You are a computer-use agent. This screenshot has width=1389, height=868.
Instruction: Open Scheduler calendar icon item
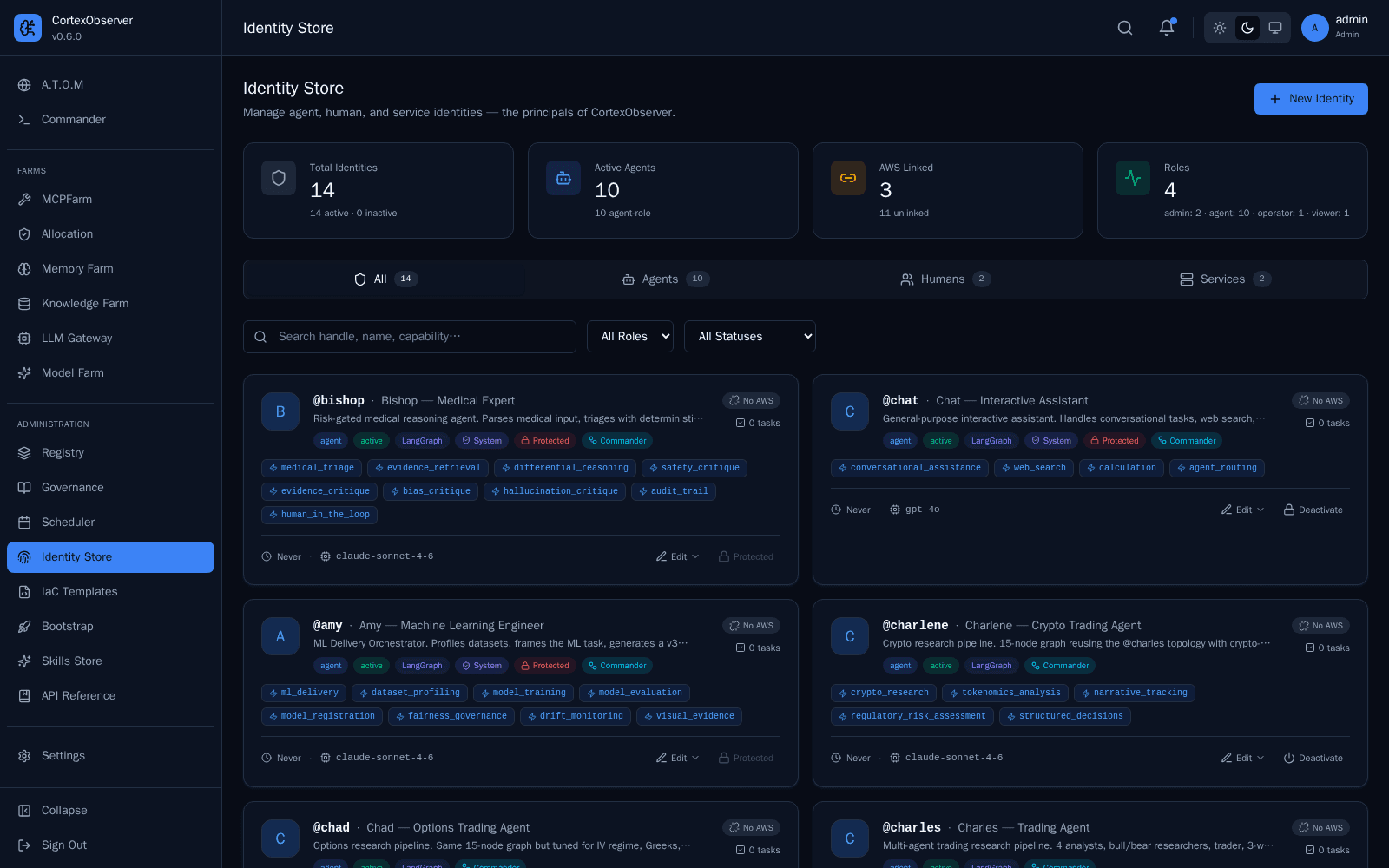point(110,523)
